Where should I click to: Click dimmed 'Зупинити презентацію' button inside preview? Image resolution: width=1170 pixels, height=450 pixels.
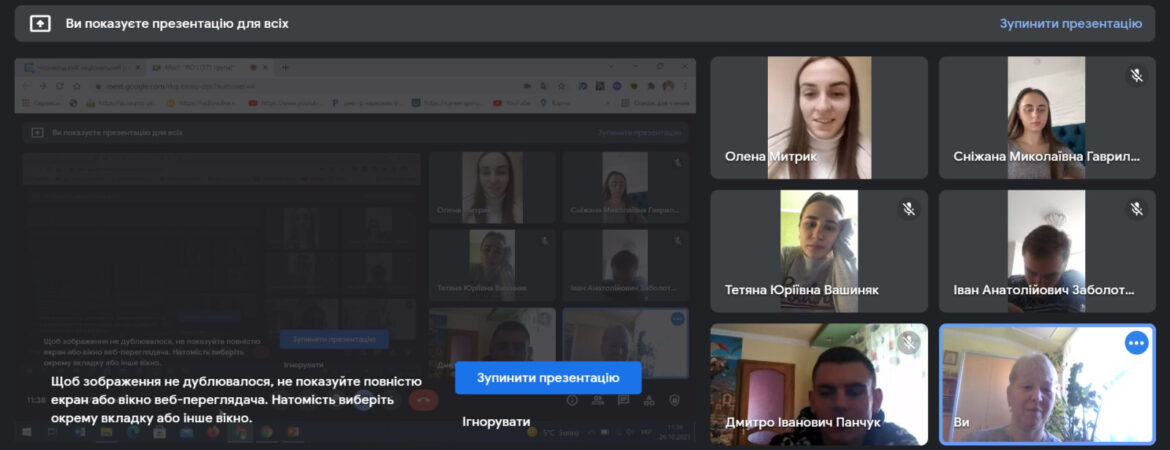(x=334, y=340)
